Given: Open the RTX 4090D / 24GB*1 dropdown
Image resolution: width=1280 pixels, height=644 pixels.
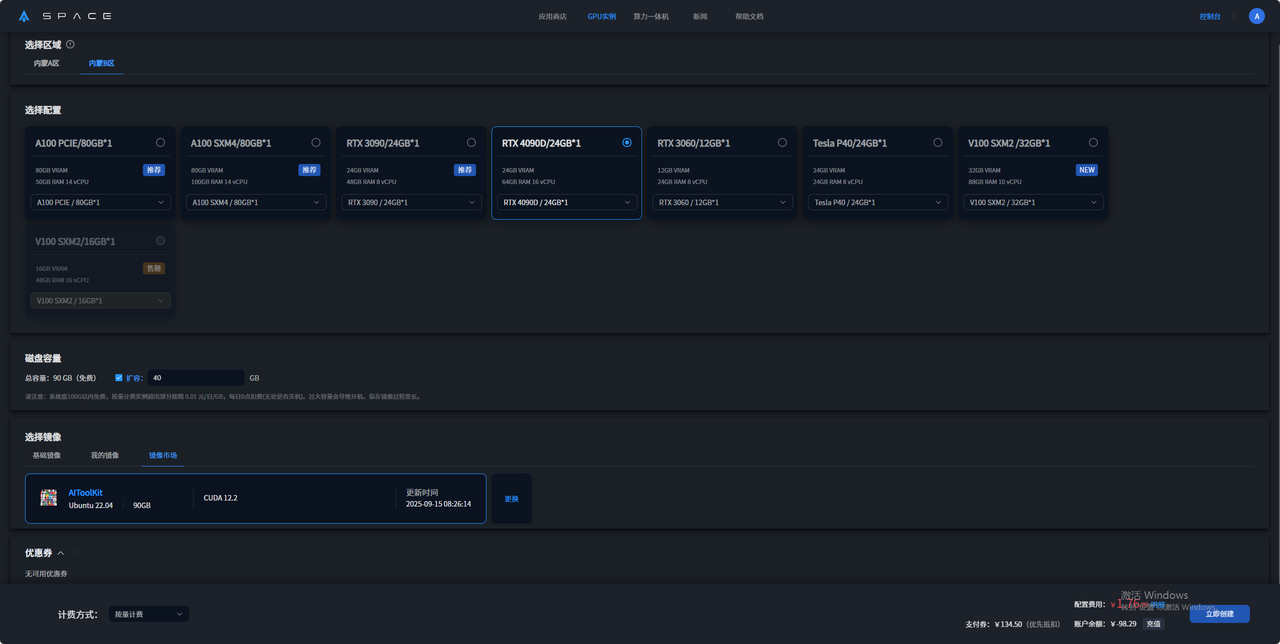Looking at the screenshot, I should pos(567,202).
